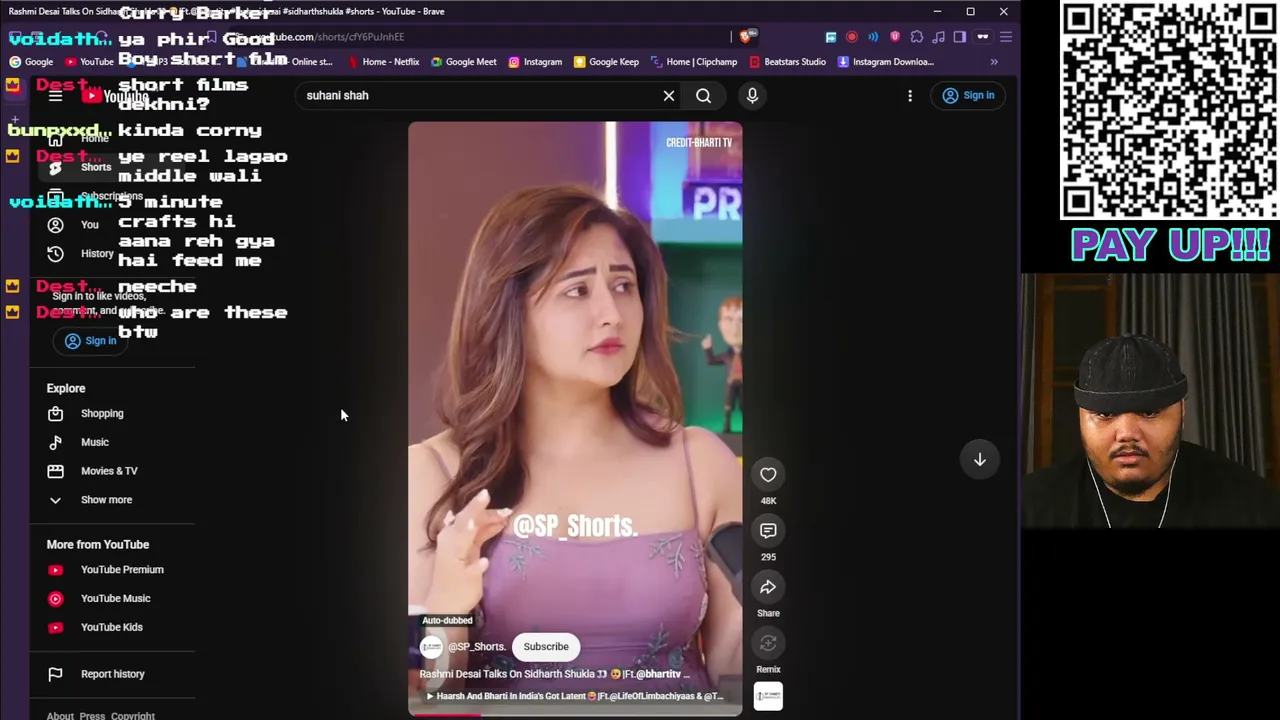Viewport: 1280px width, 720px height.
Task: Click the 'Rashmi Desai Talks On Sidharth Shukla' title
Action: [555, 674]
